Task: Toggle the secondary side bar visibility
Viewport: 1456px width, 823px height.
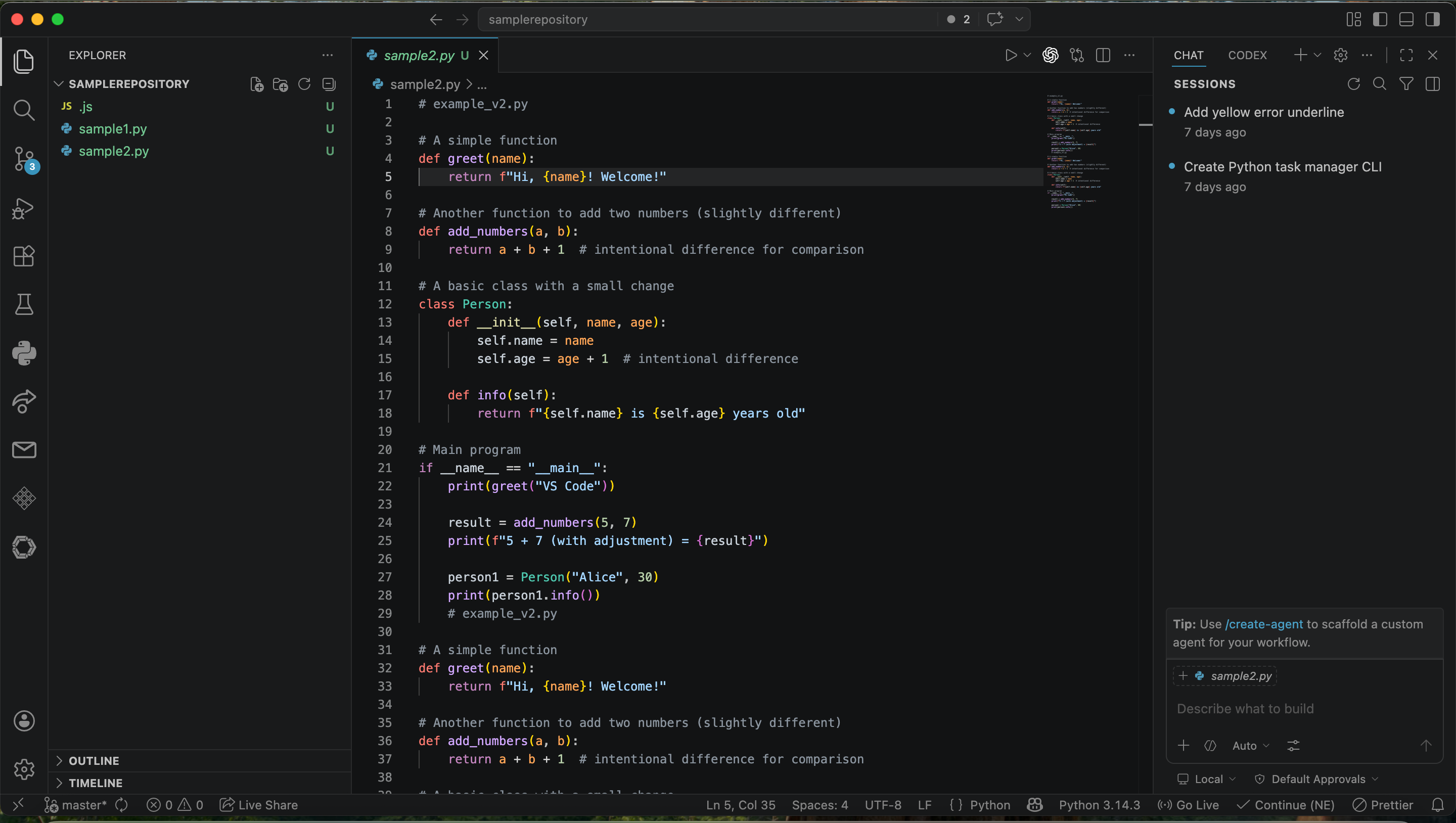Action: pyautogui.click(x=1432, y=19)
